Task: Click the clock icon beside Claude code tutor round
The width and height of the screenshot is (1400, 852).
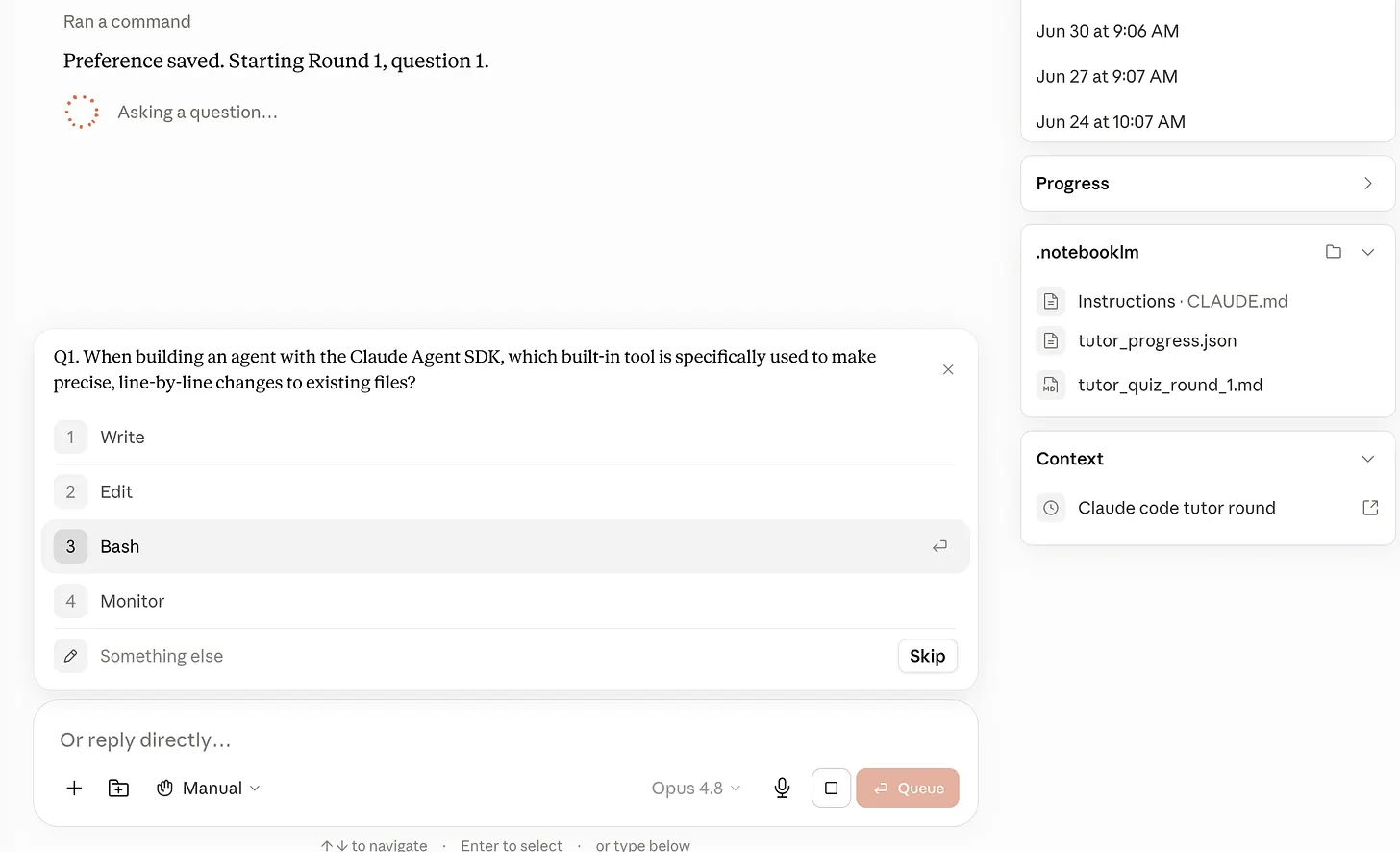Action: 1051,508
